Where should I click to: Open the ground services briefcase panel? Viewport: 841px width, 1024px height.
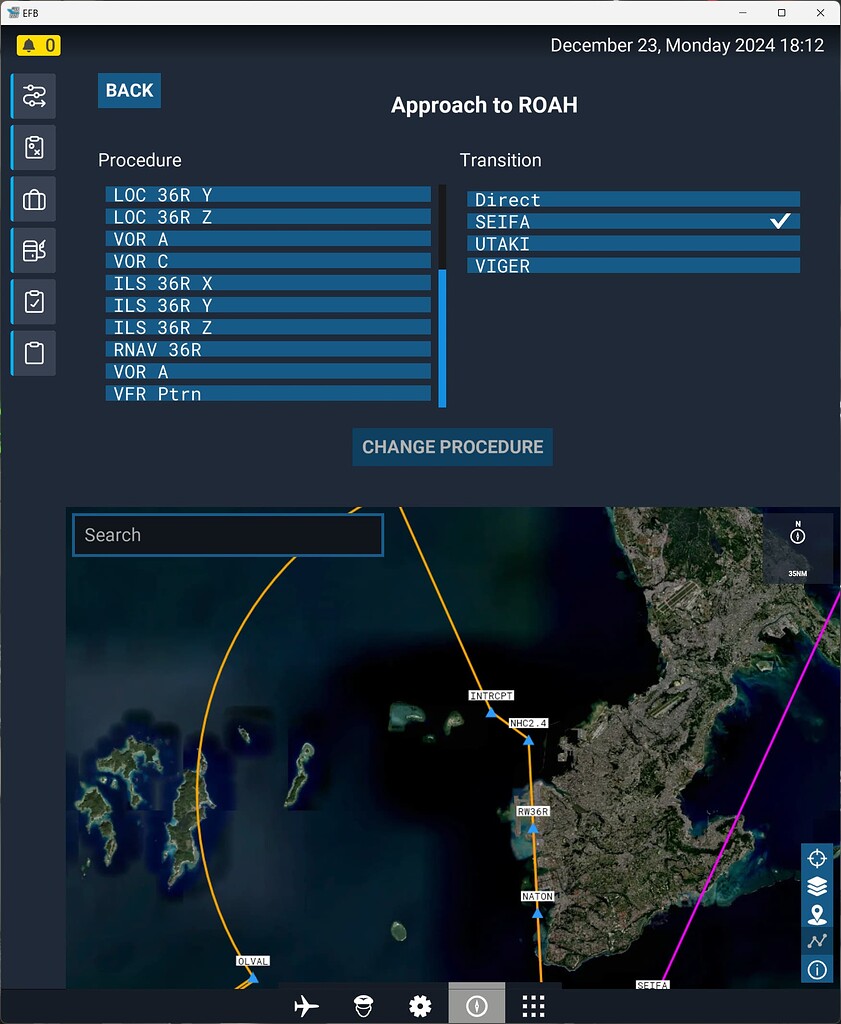pos(33,199)
